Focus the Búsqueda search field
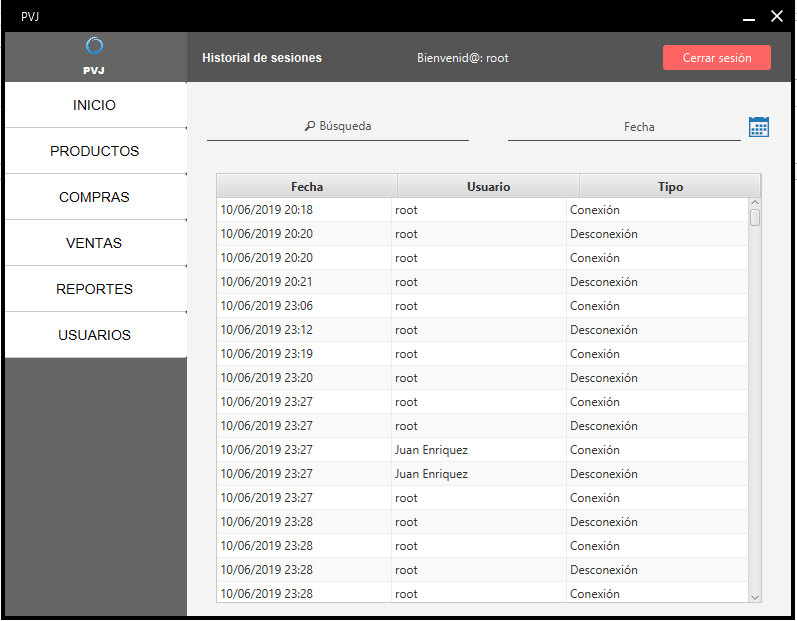This screenshot has height=621, width=797. coord(338,127)
